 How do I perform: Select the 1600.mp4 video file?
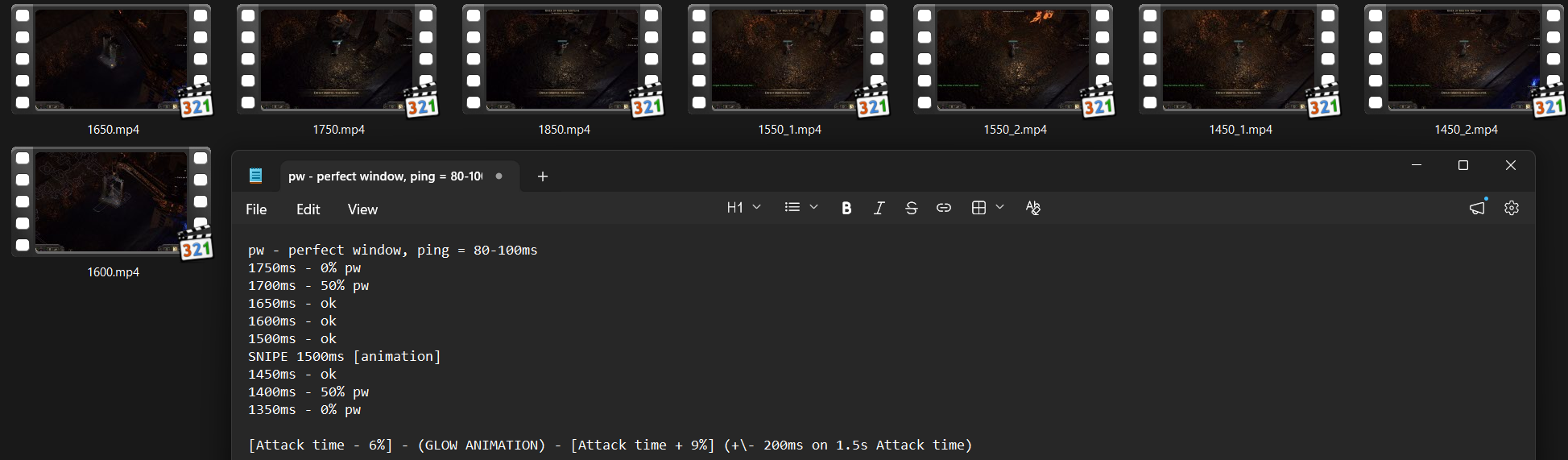coord(113,213)
